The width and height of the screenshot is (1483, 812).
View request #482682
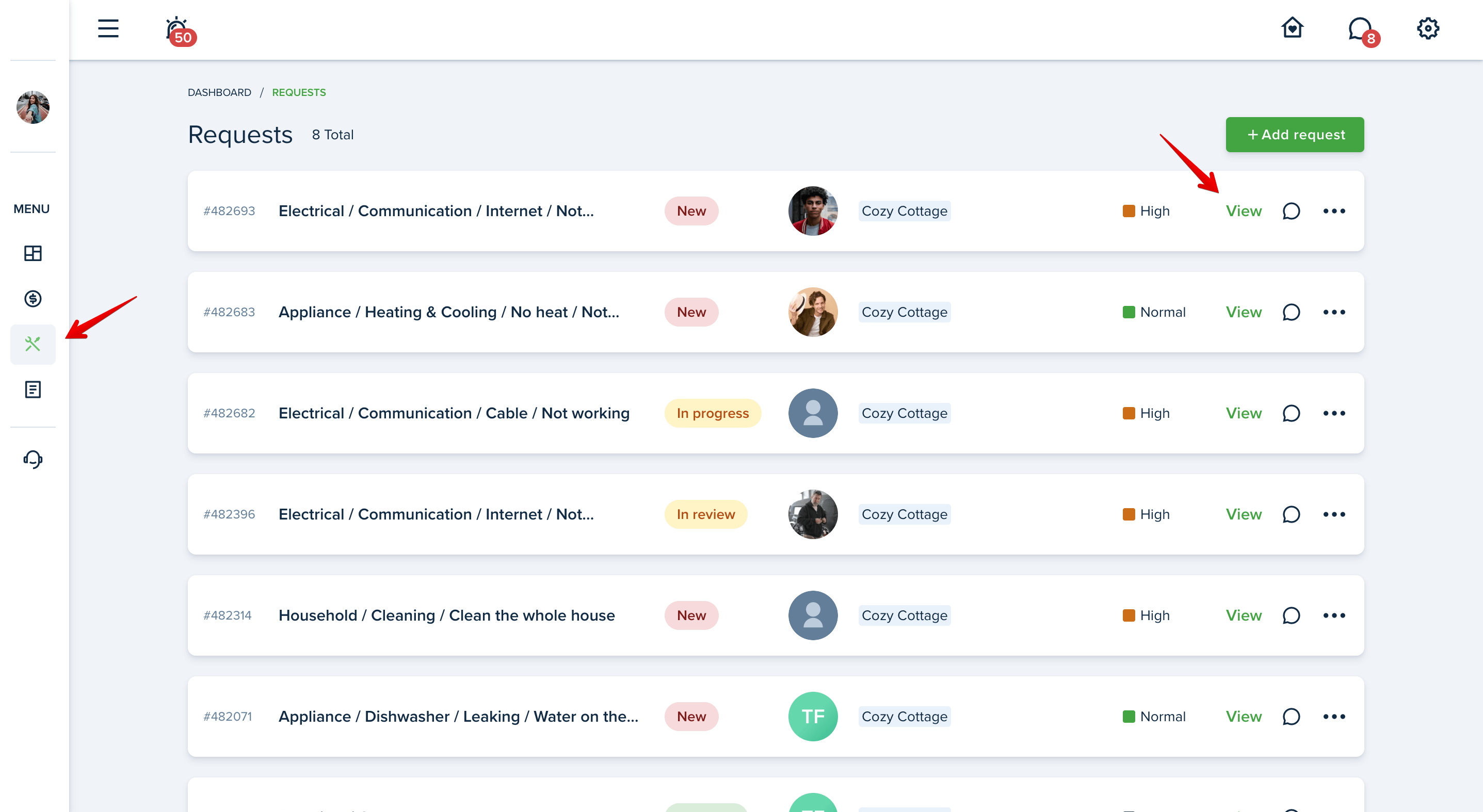[x=1244, y=414]
